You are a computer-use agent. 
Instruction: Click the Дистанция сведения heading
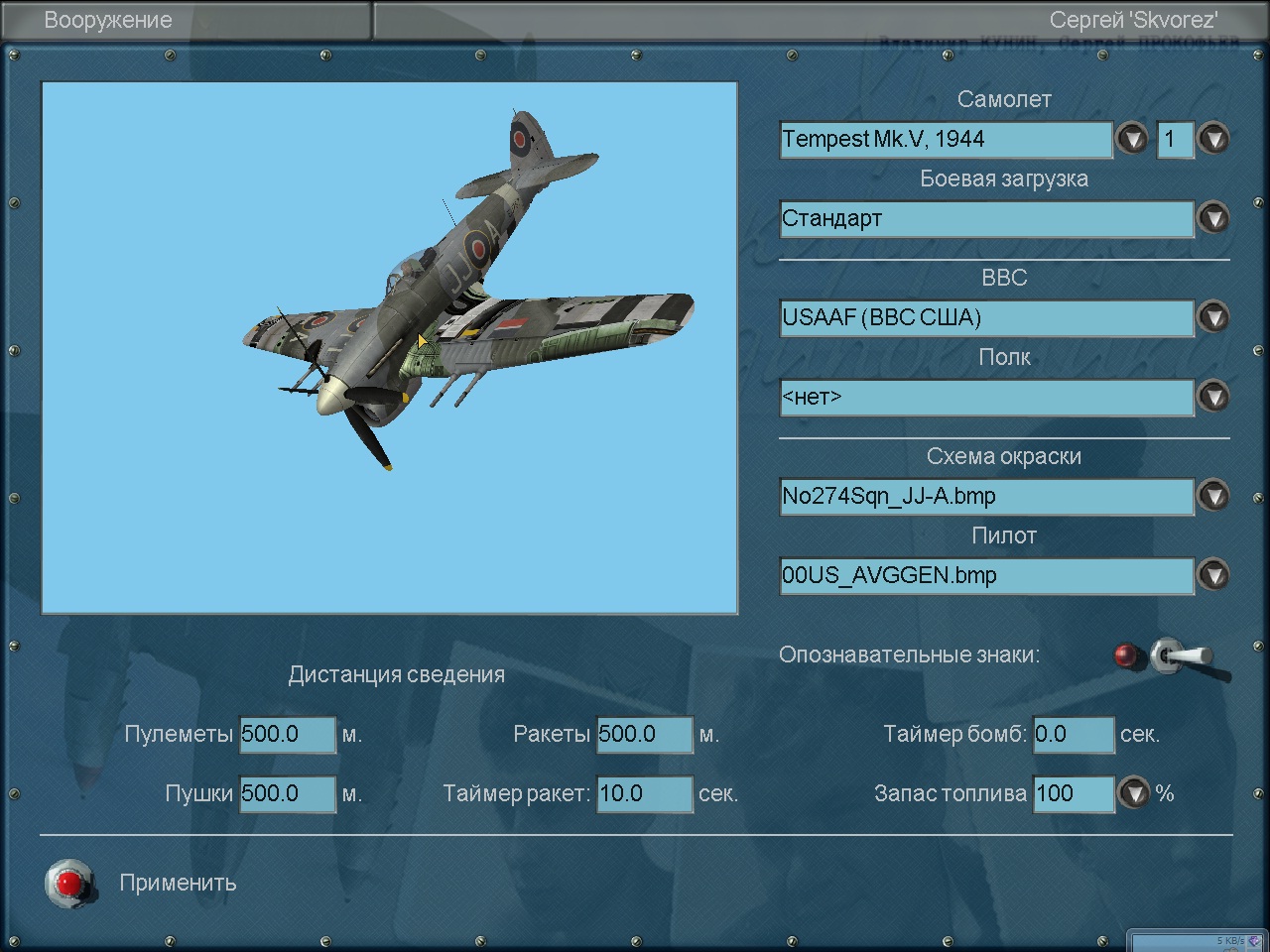[x=397, y=674]
